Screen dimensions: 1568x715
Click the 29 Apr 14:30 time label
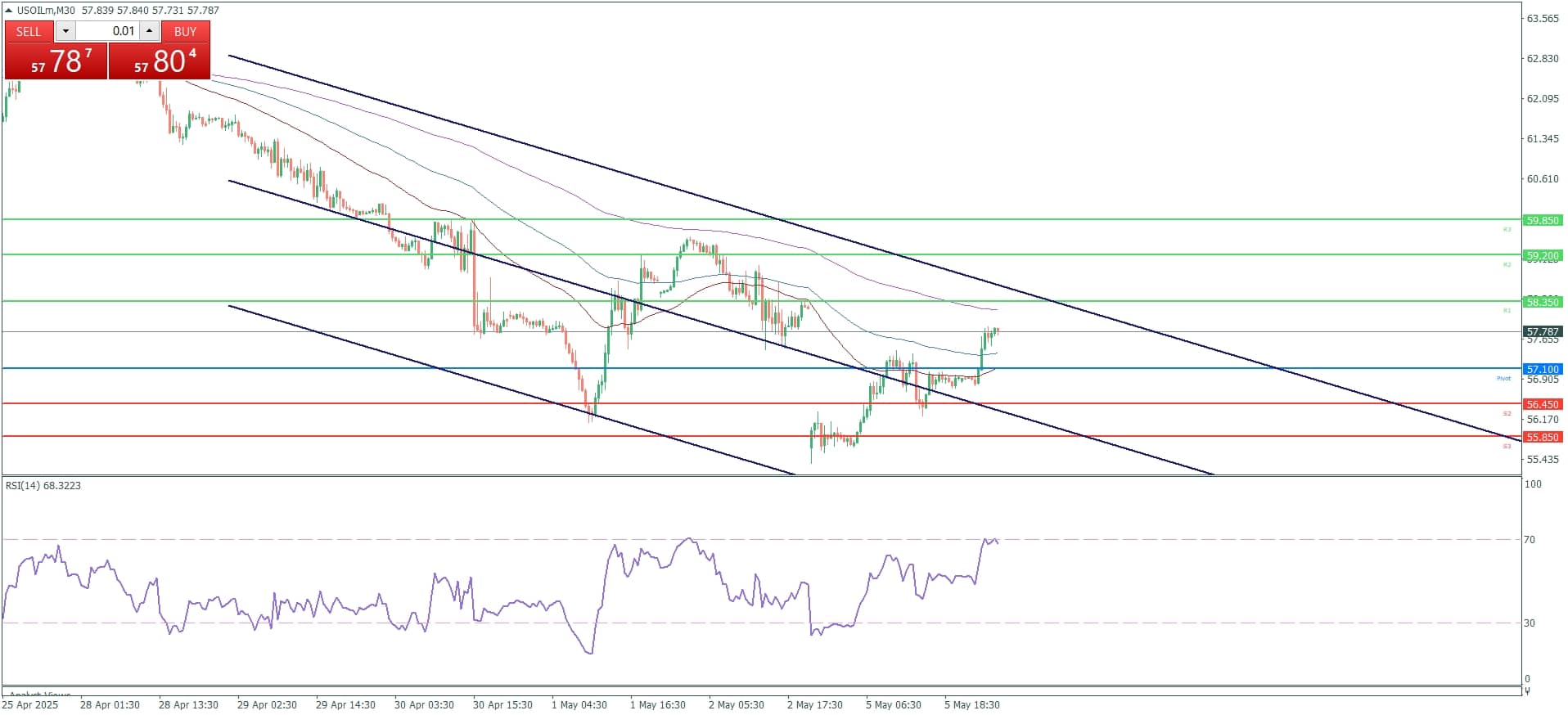tap(345, 704)
